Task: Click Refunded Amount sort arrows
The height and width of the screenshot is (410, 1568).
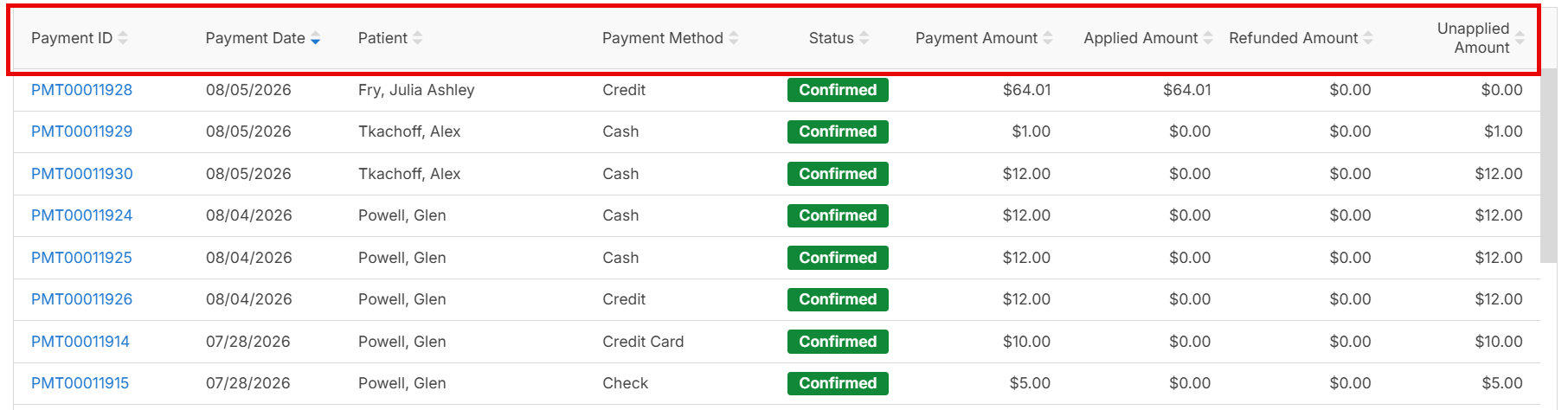Action: pyautogui.click(x=1368, y=38)
